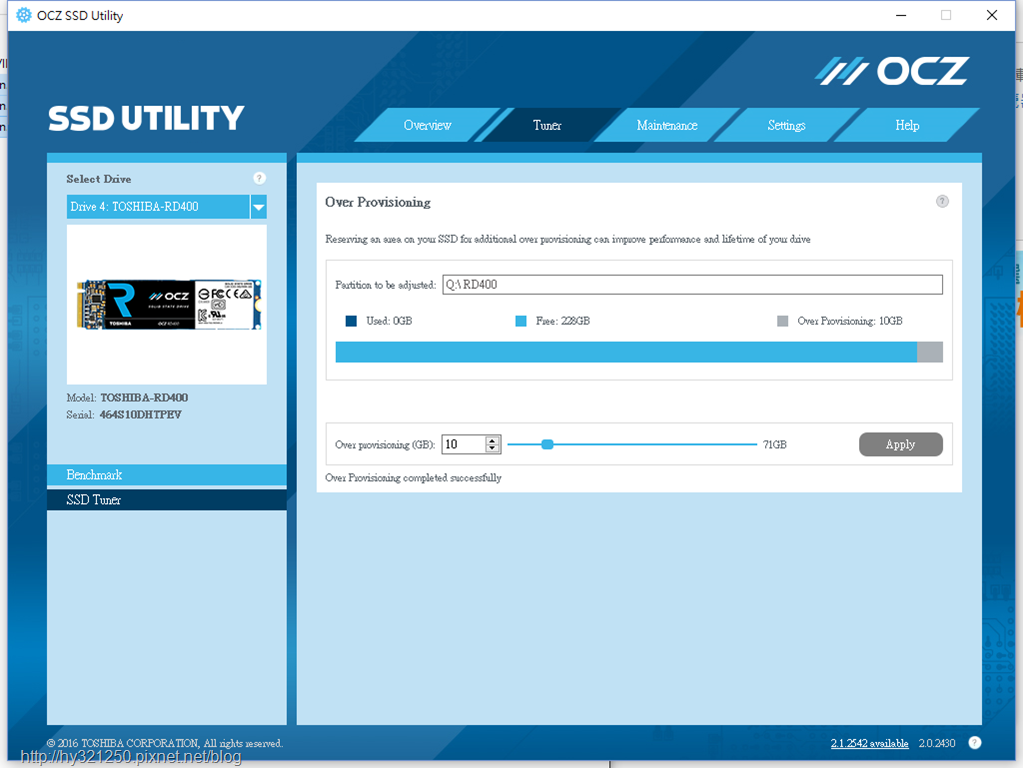The height and width of the screenshot is (768, 1023).
Task: Go to the Settings tab
Action: [x=786, y=125]
